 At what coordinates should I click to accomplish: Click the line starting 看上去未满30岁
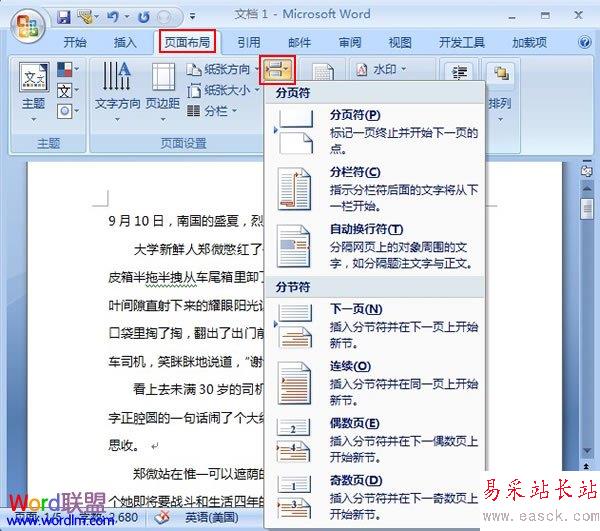click(x=197, y=389)
